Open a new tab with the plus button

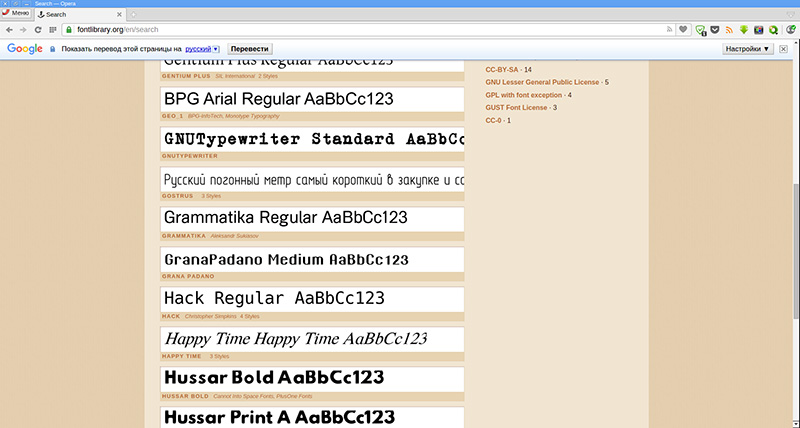point(134,15)
